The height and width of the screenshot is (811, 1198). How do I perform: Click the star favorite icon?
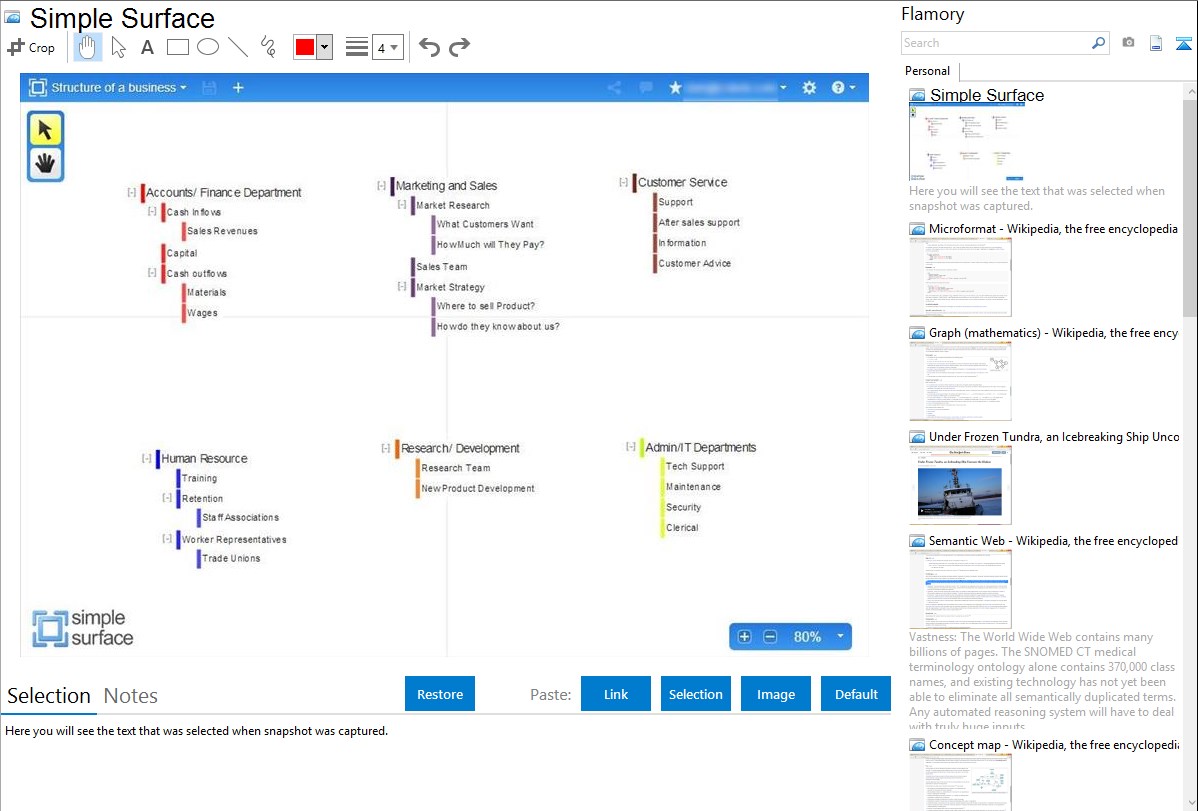point(675,88)
